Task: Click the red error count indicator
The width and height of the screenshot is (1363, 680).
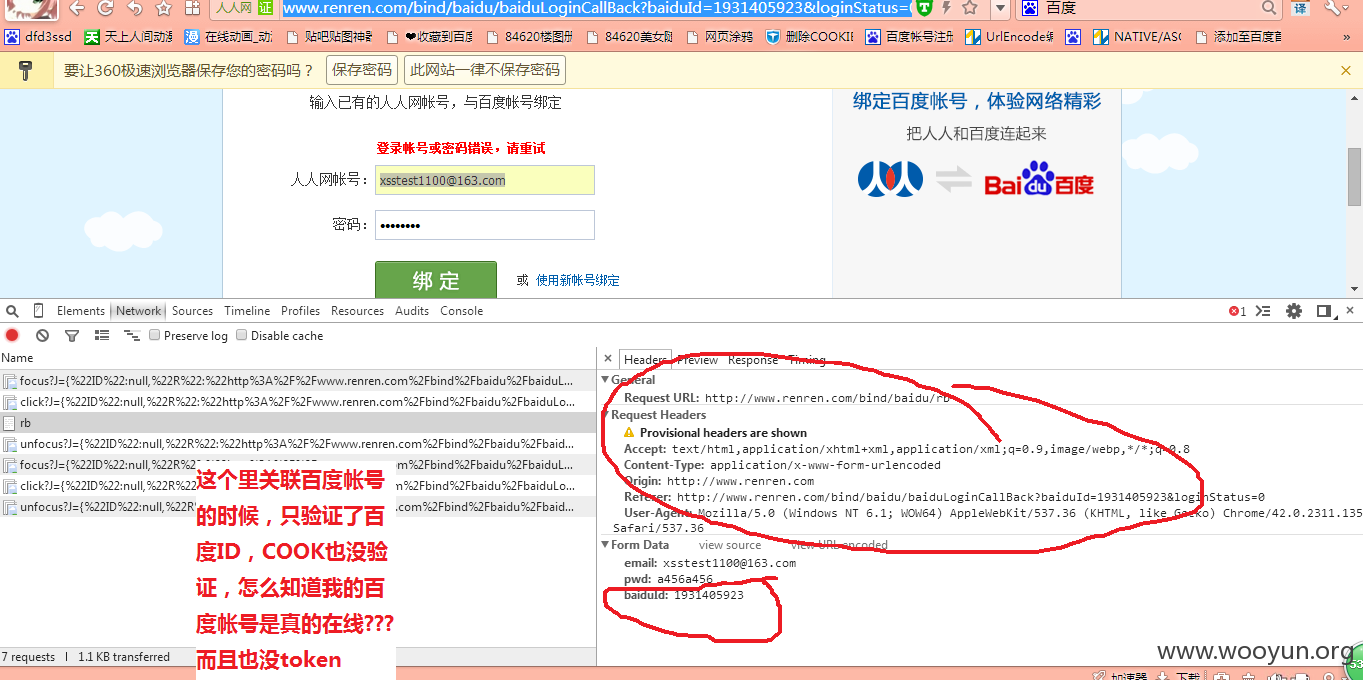Action: pyautogui.click(x=1237, y=311)
